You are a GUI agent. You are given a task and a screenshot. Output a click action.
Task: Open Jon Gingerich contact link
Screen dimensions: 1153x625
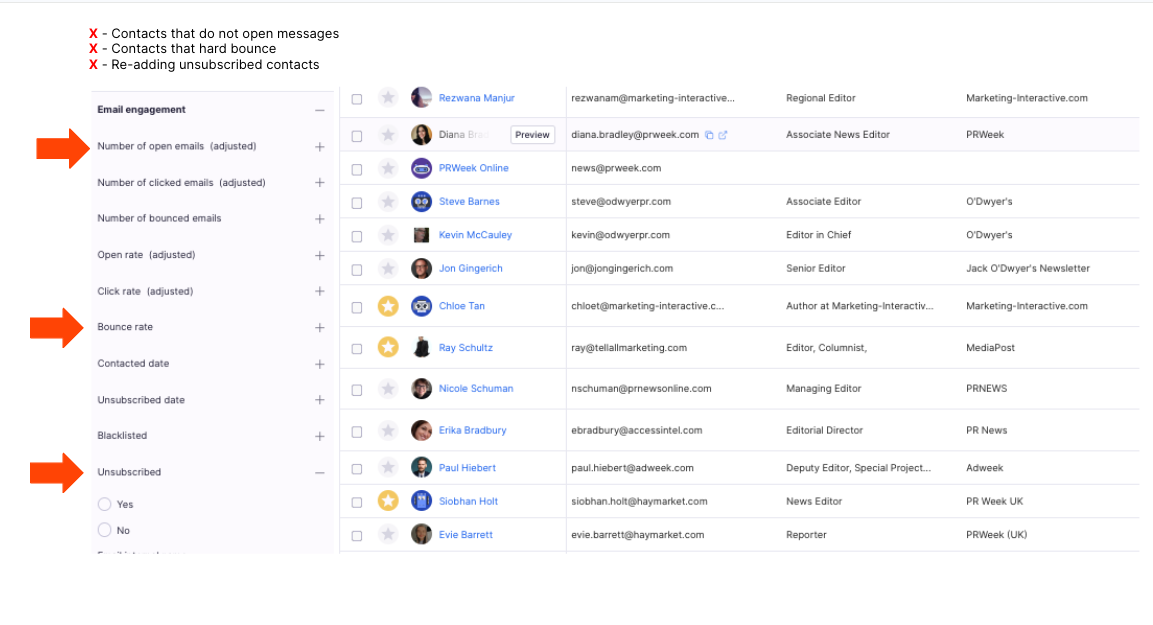(x=471, y=268)
